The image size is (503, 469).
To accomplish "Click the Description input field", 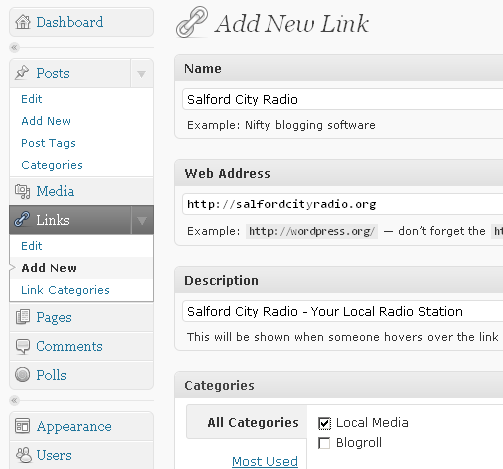I will pos(343,311).
